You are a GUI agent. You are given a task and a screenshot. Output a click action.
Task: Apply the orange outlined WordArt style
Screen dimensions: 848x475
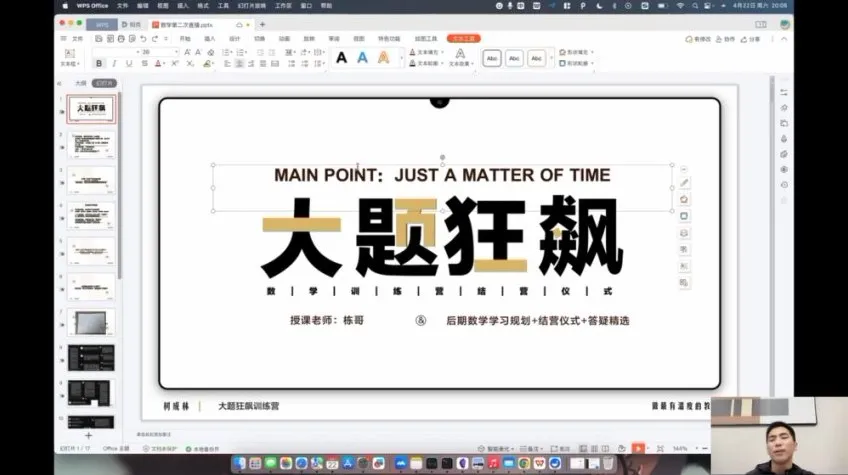(x=384, y=58)
